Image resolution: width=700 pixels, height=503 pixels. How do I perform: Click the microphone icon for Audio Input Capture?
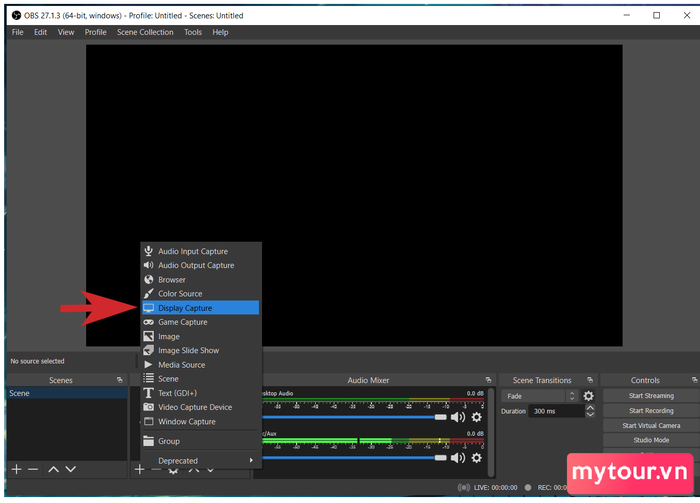pos(149,251)
